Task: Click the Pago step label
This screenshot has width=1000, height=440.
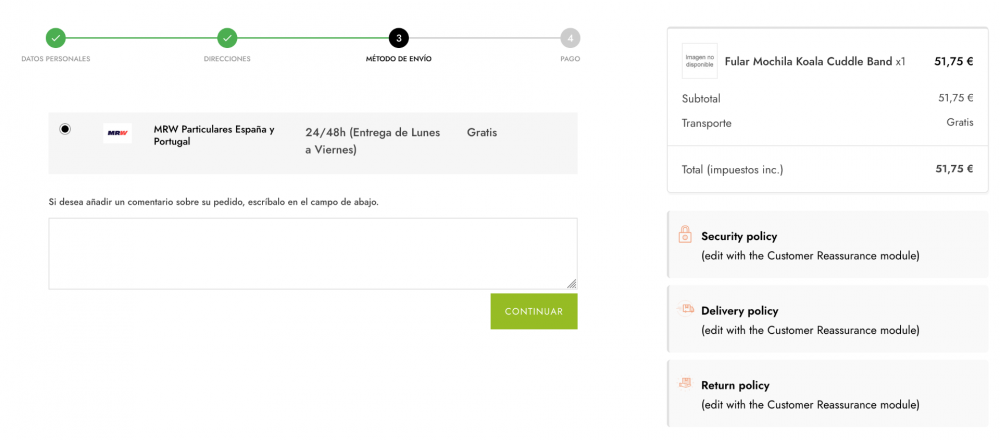Action: 570,59
